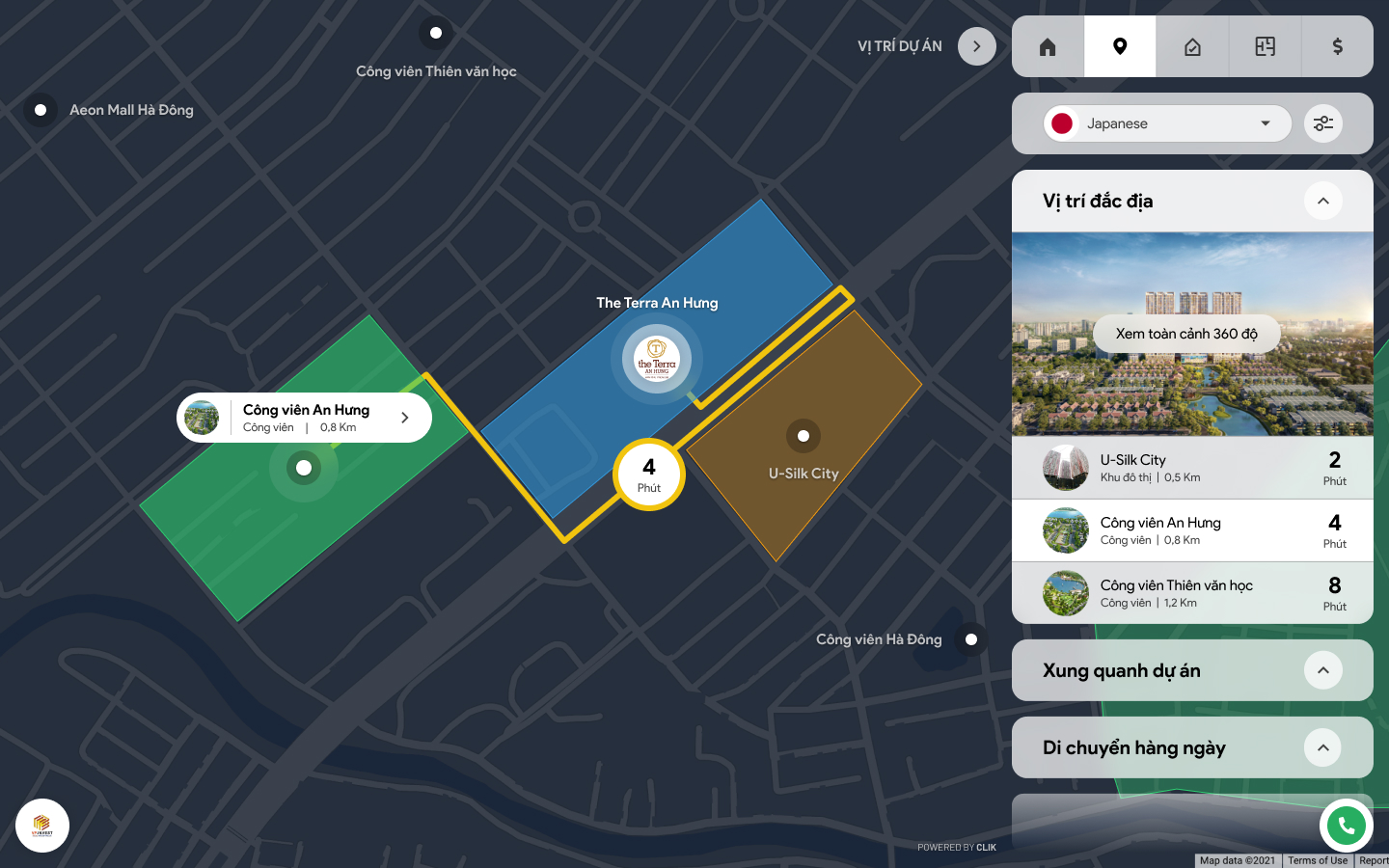Open the Công viên An Hưng map popup

[x=304, y=418]
